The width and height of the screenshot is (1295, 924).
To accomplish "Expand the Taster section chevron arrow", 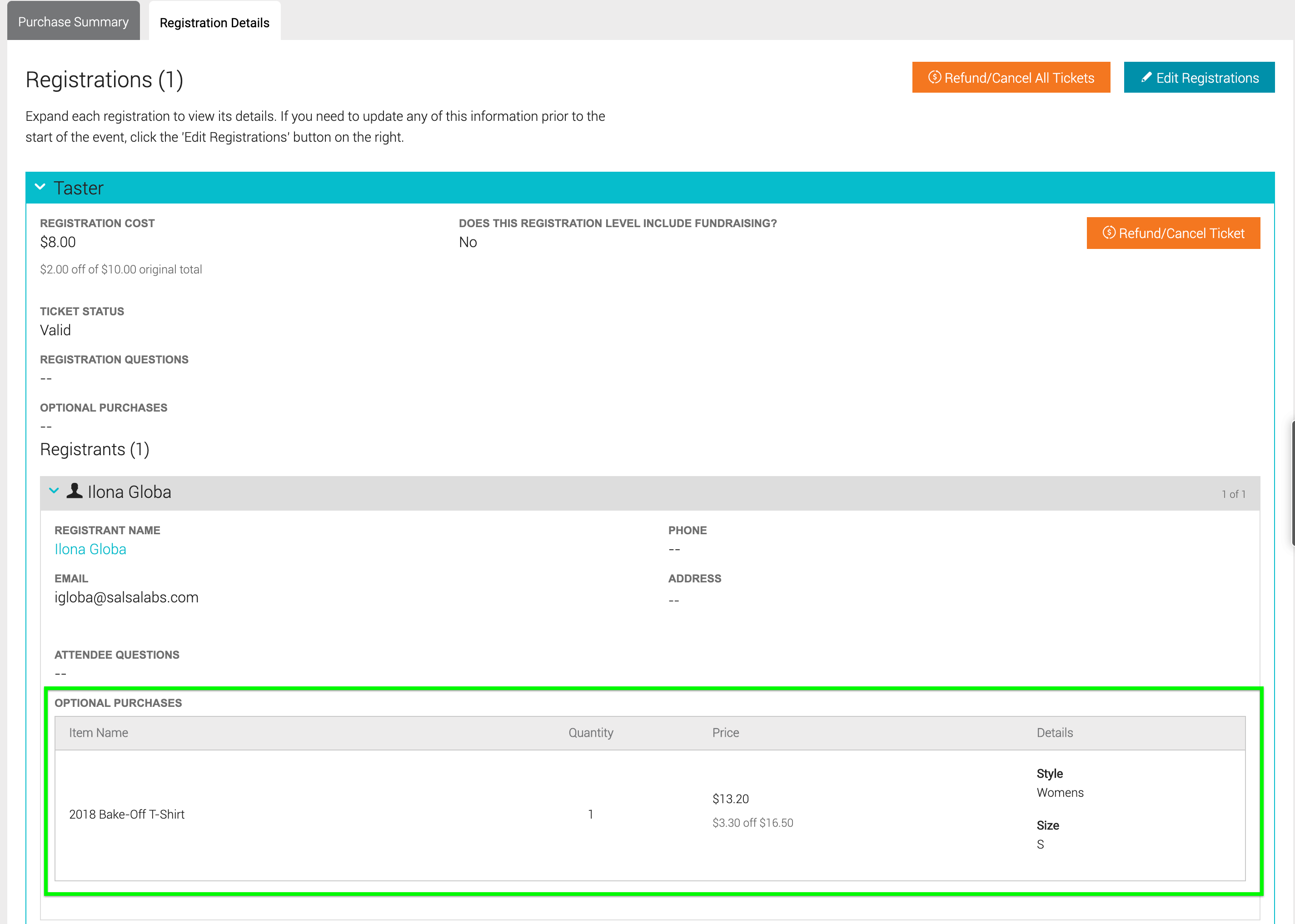I will coord(40,187).
